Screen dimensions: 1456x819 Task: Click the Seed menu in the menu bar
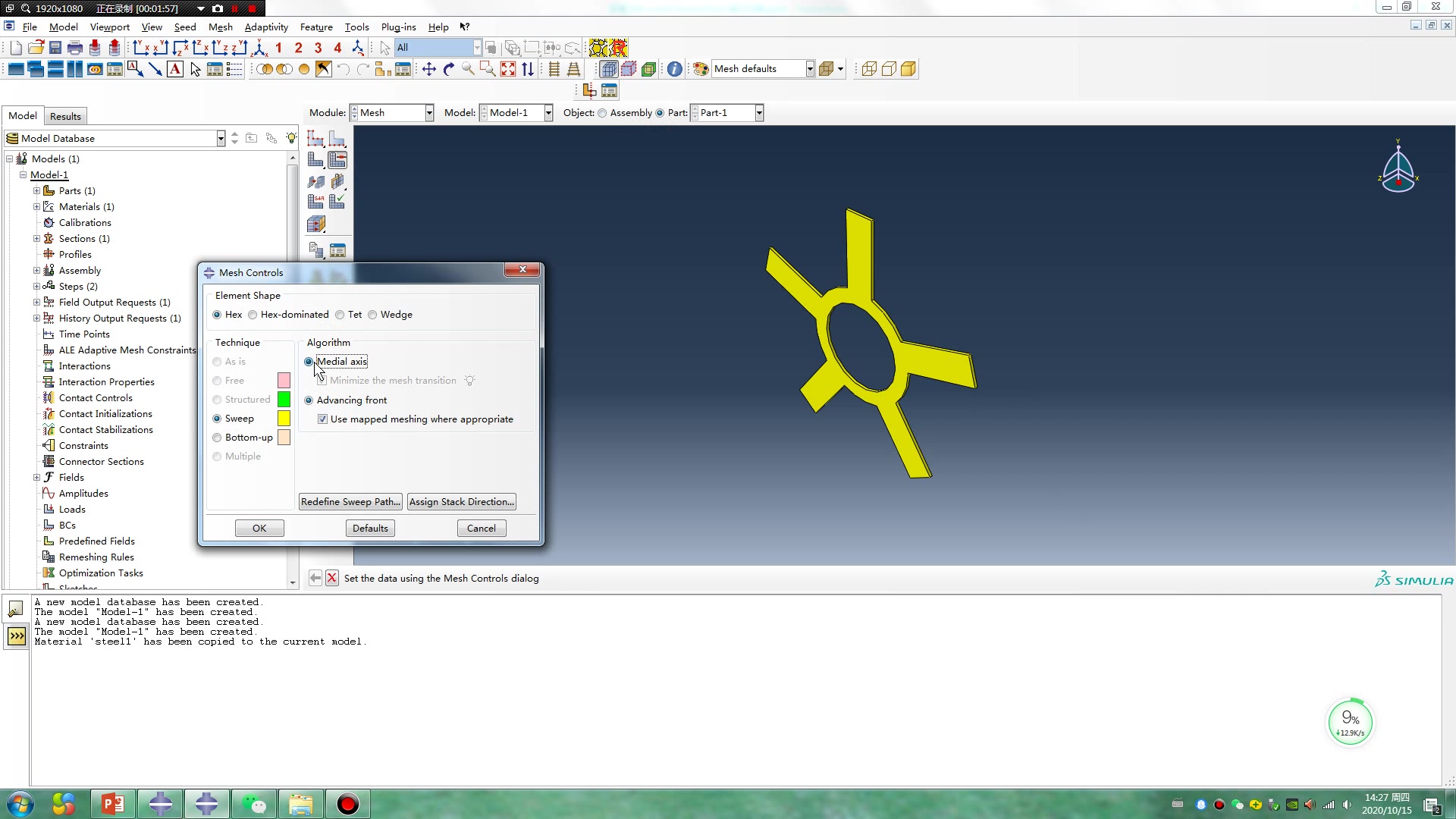[x=185, y=27]
